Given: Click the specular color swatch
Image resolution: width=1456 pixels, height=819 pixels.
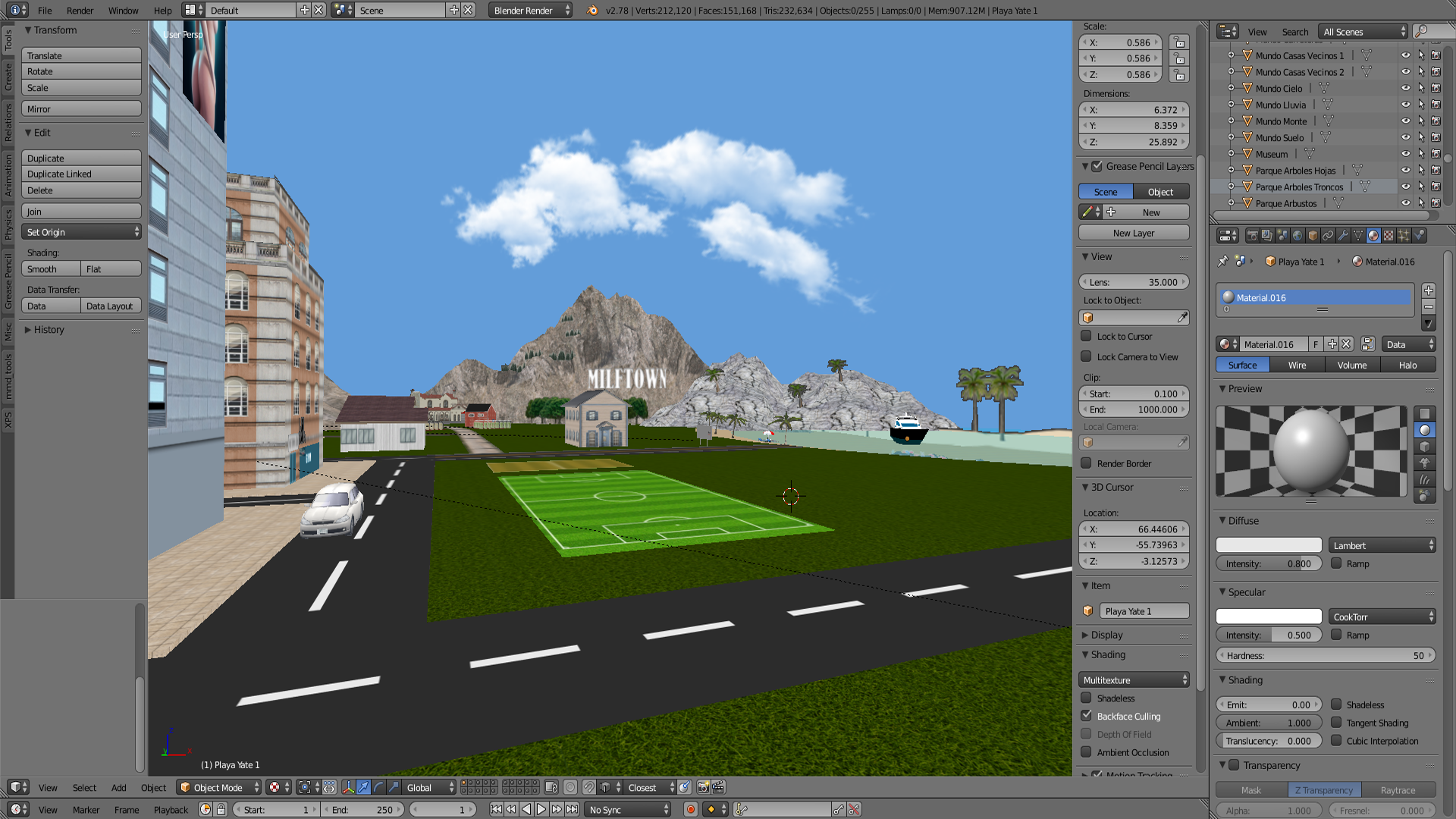Looking at the screenshot, I should (x=1269, y=617).
